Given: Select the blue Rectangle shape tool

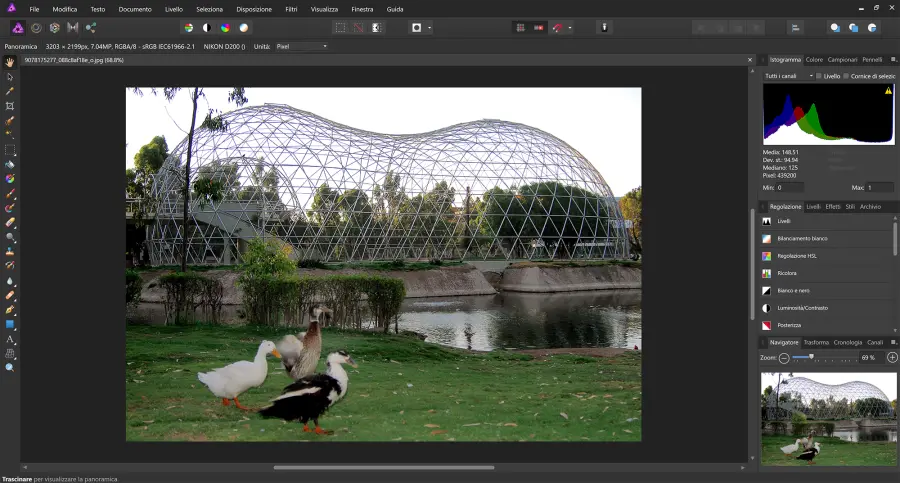Looking at the screenshot, I should 10,324.
